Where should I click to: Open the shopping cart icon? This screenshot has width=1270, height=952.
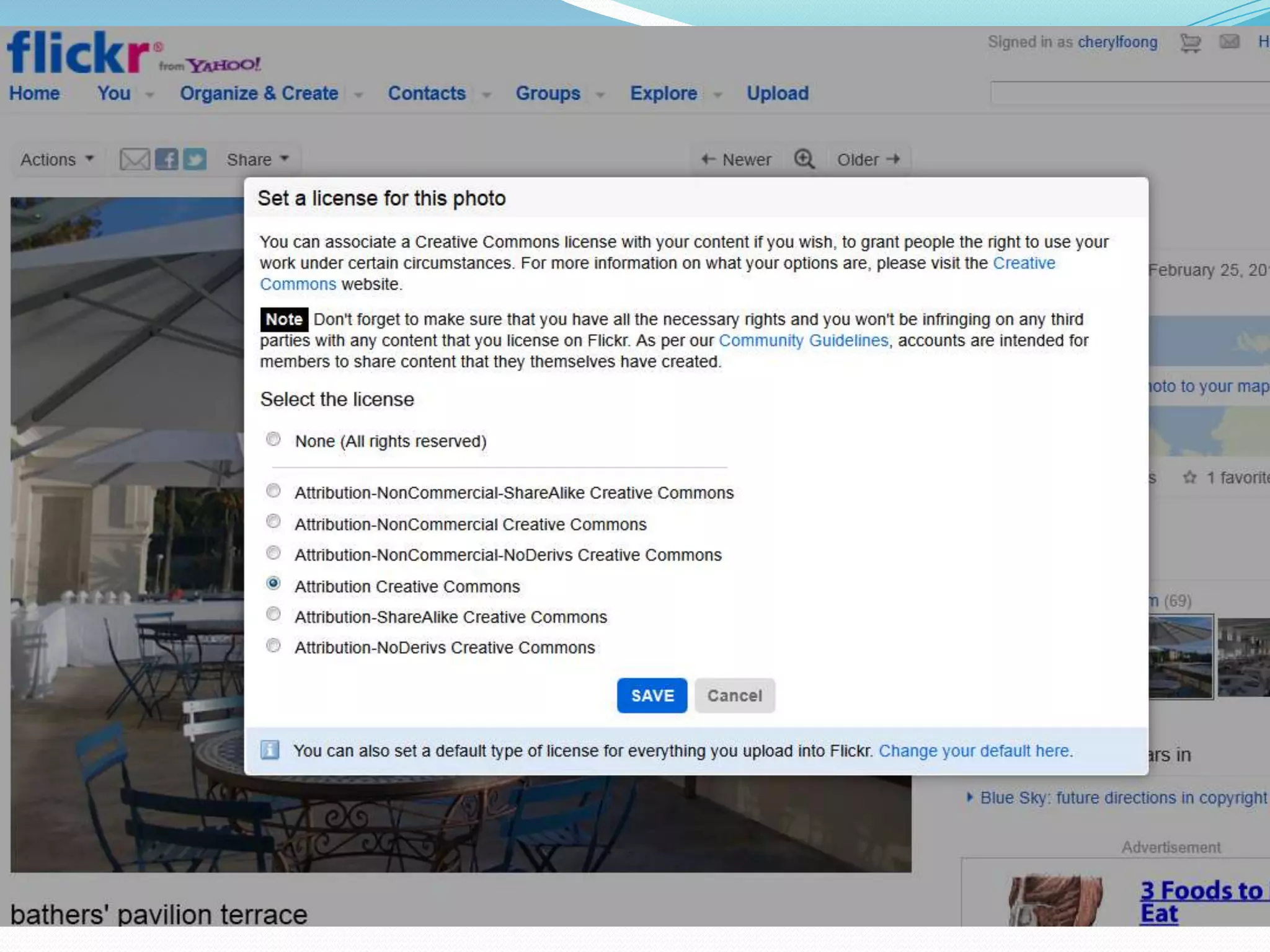(x=1190, y=43)
